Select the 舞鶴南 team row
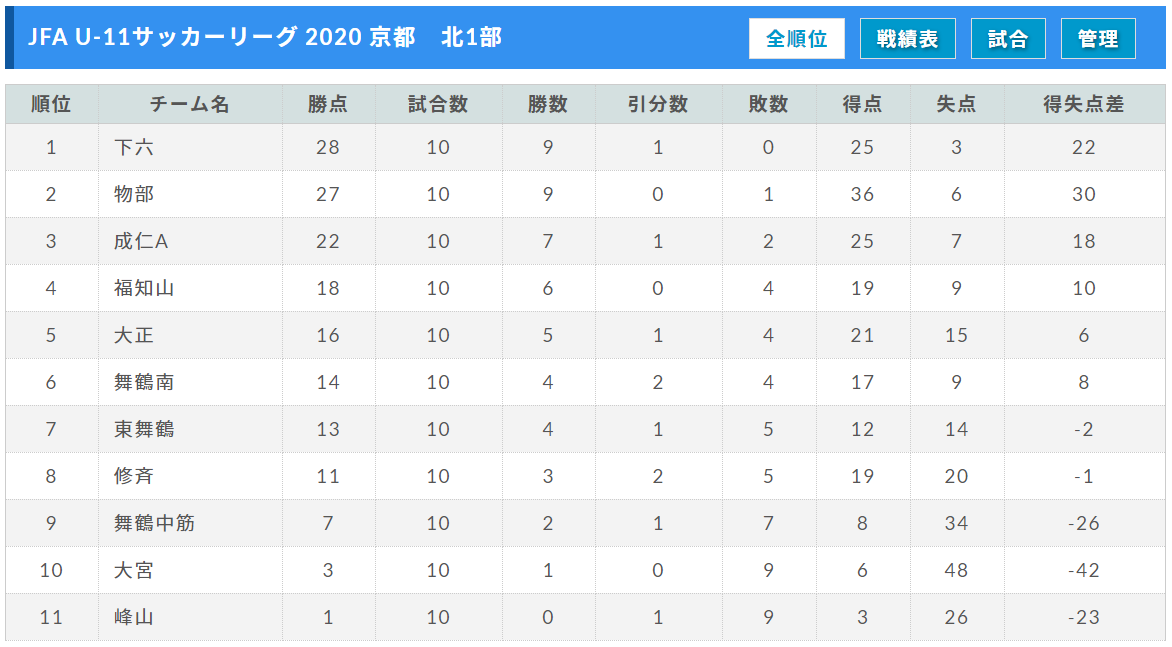The image size is (1172, 647). [x=585, y=383]
